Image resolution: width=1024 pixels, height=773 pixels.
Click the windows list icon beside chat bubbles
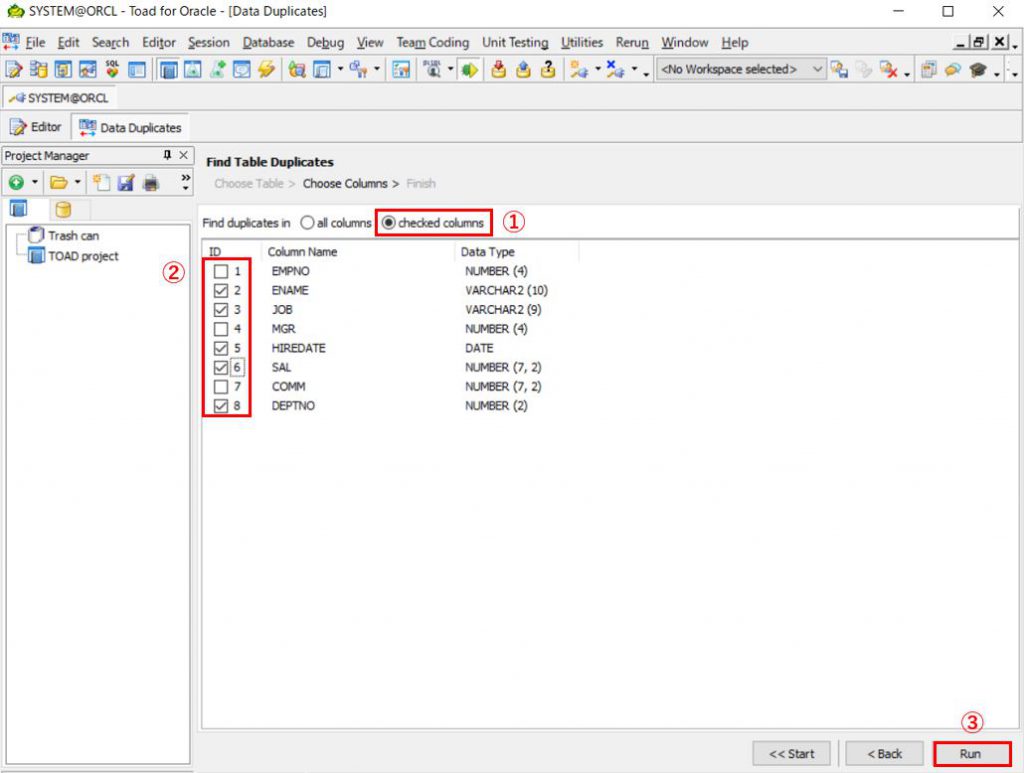click(x=928, y=69)
